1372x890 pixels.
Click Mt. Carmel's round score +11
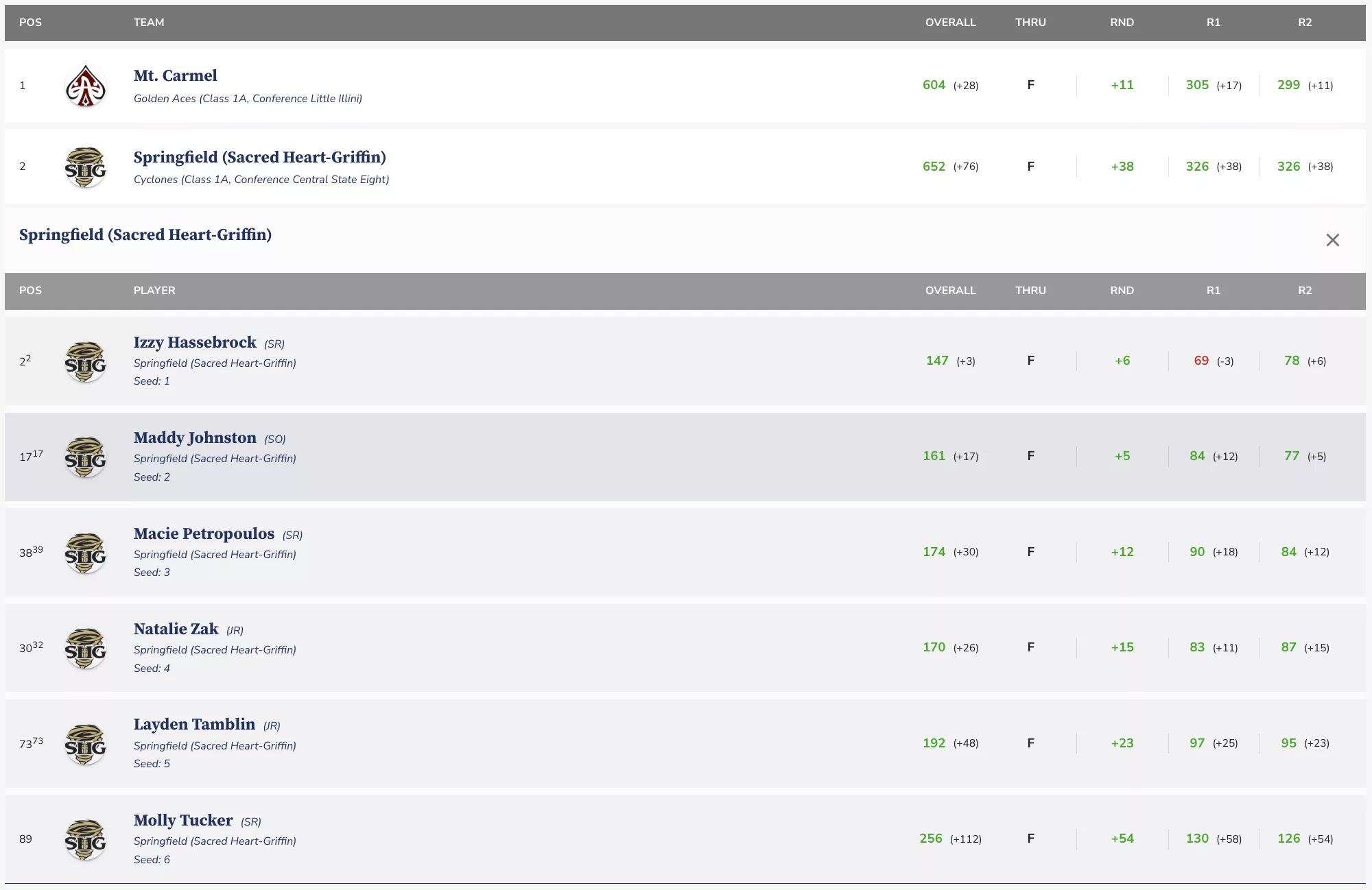click(x=1122, y=85)
